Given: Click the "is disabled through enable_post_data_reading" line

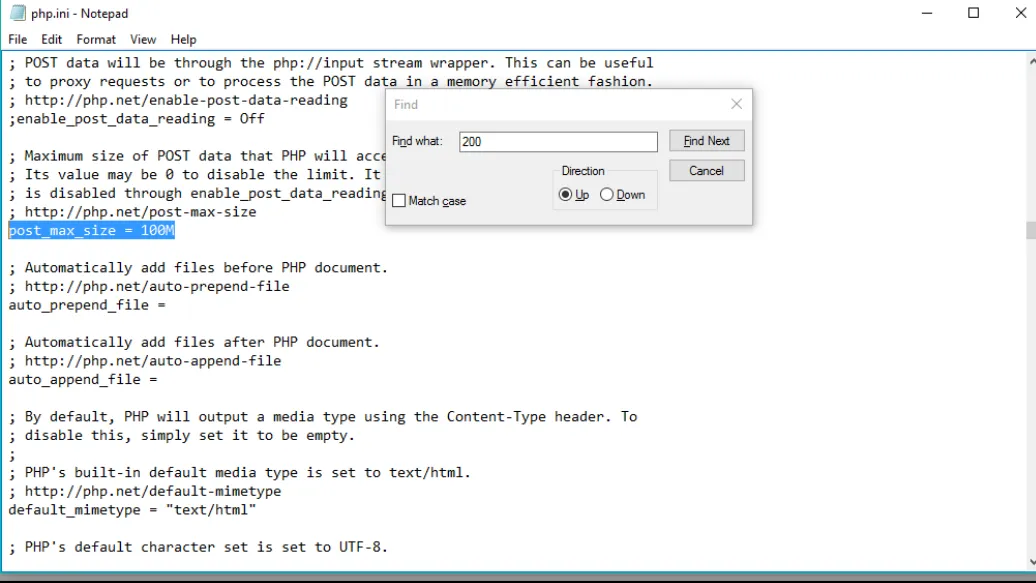Looking at the screenshot, I should click(x=197, y=193).
